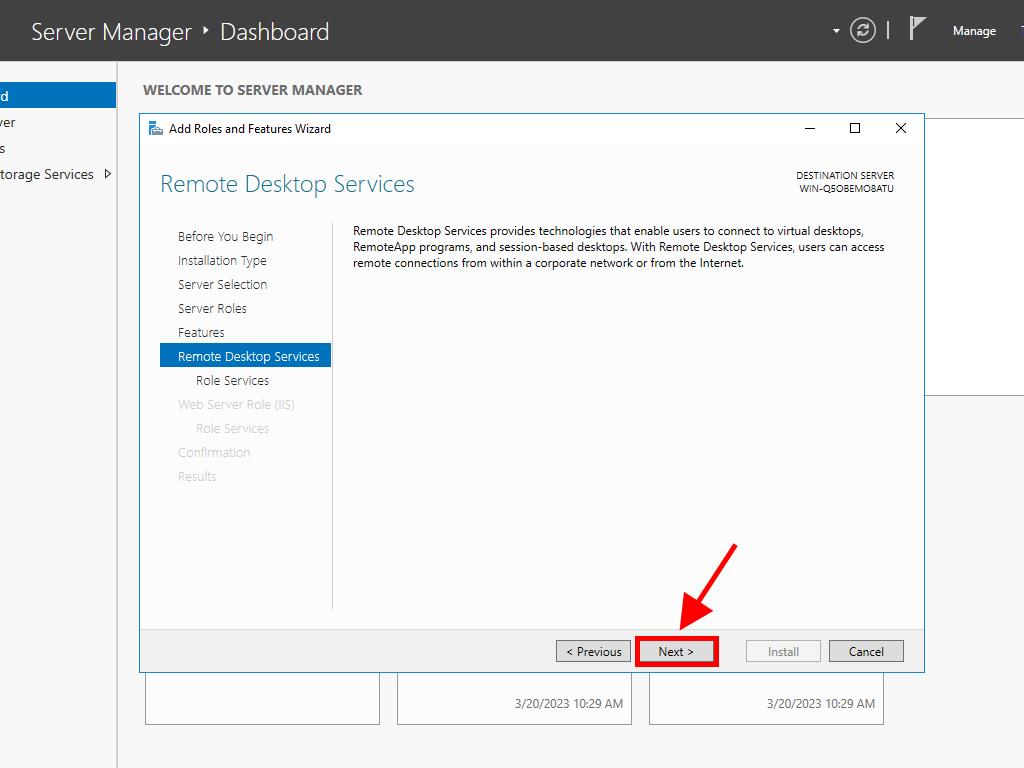Select the Before You Begin step
The width and height of the screenshot is (1024, 768).
coord(225,237)
